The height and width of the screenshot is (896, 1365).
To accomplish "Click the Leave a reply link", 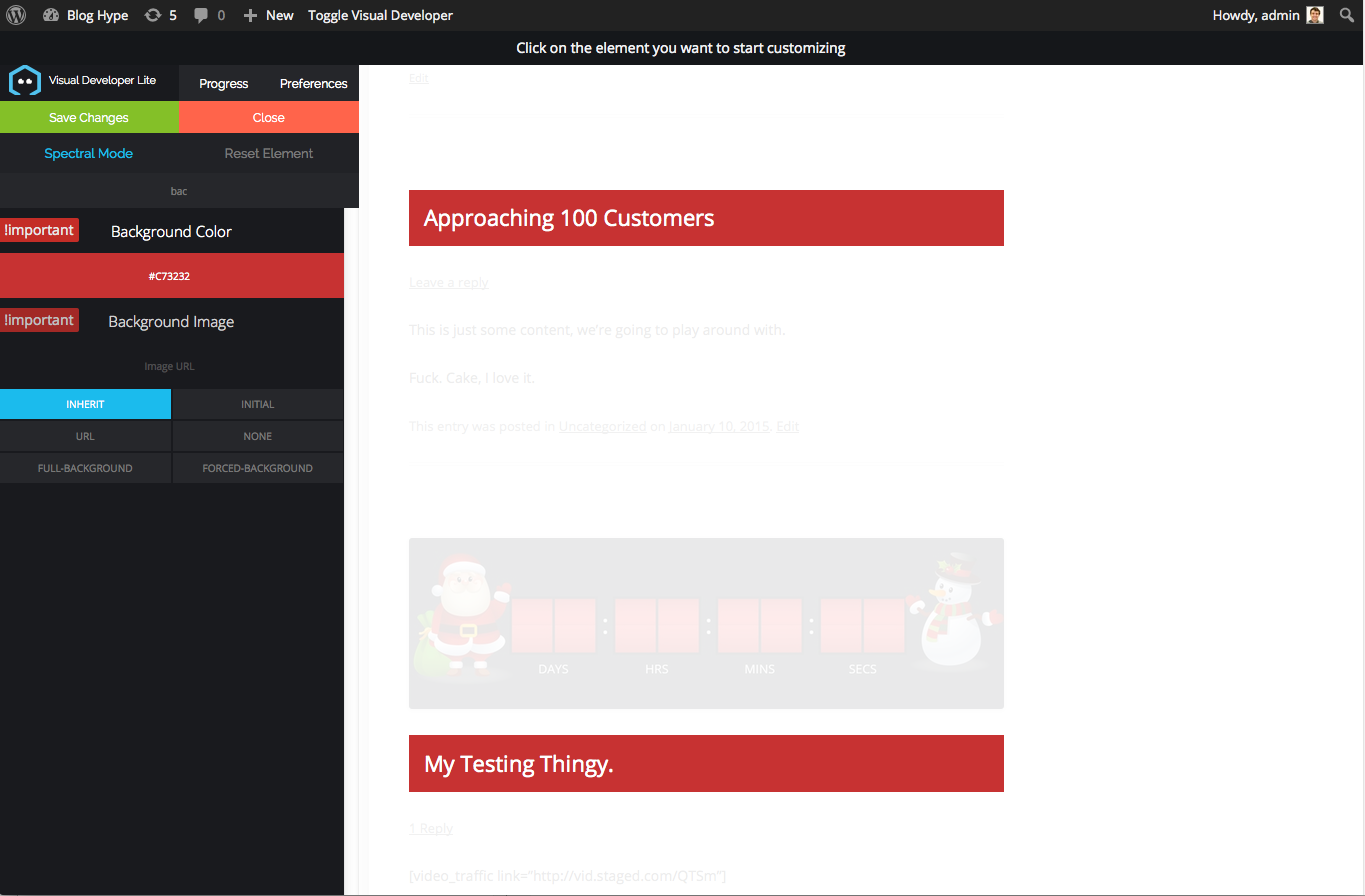I will click(448, 282).
